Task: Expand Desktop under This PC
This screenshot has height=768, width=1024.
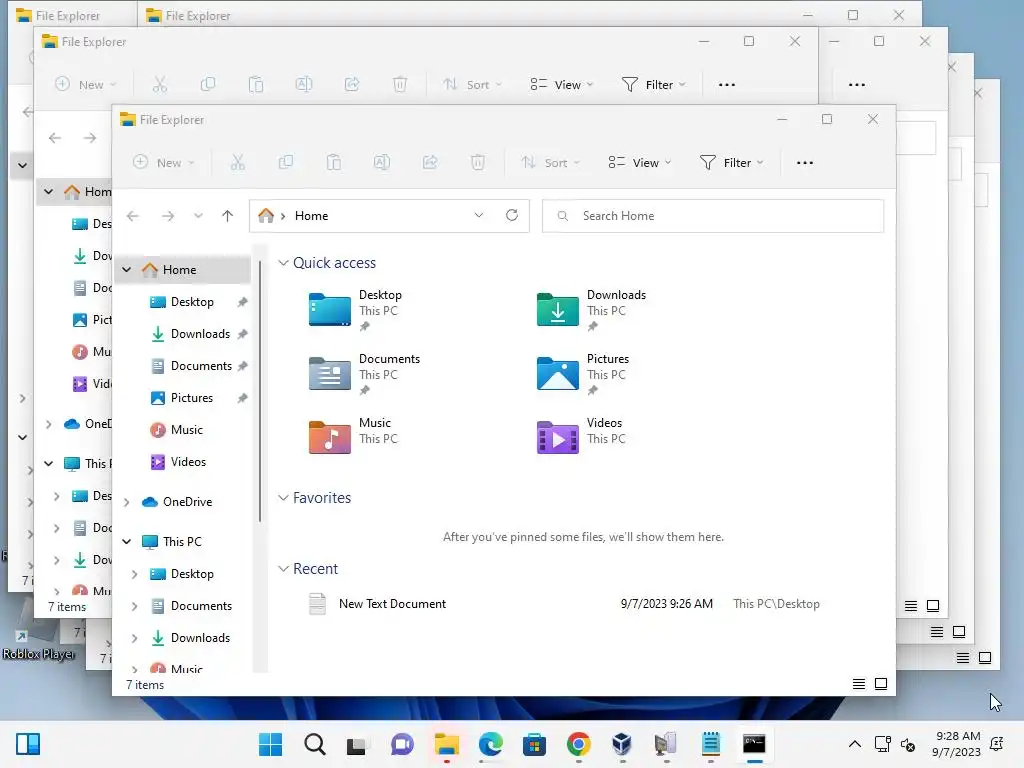Action: coord(135,574)
